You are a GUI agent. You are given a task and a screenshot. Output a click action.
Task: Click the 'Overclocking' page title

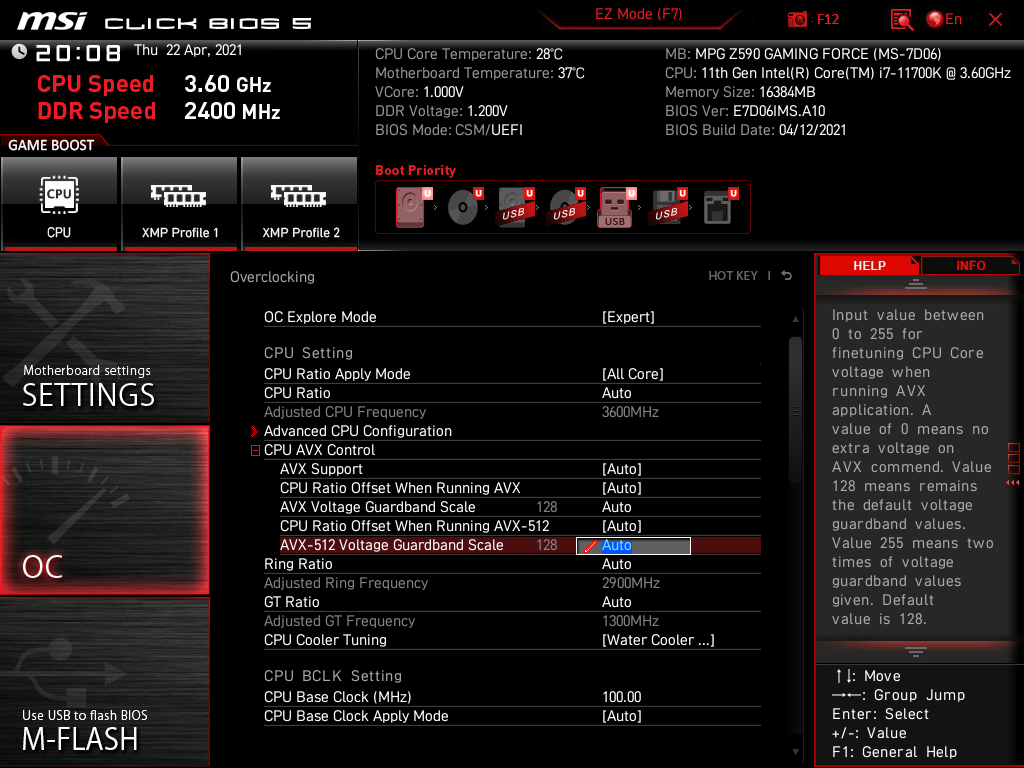point(272,277)
